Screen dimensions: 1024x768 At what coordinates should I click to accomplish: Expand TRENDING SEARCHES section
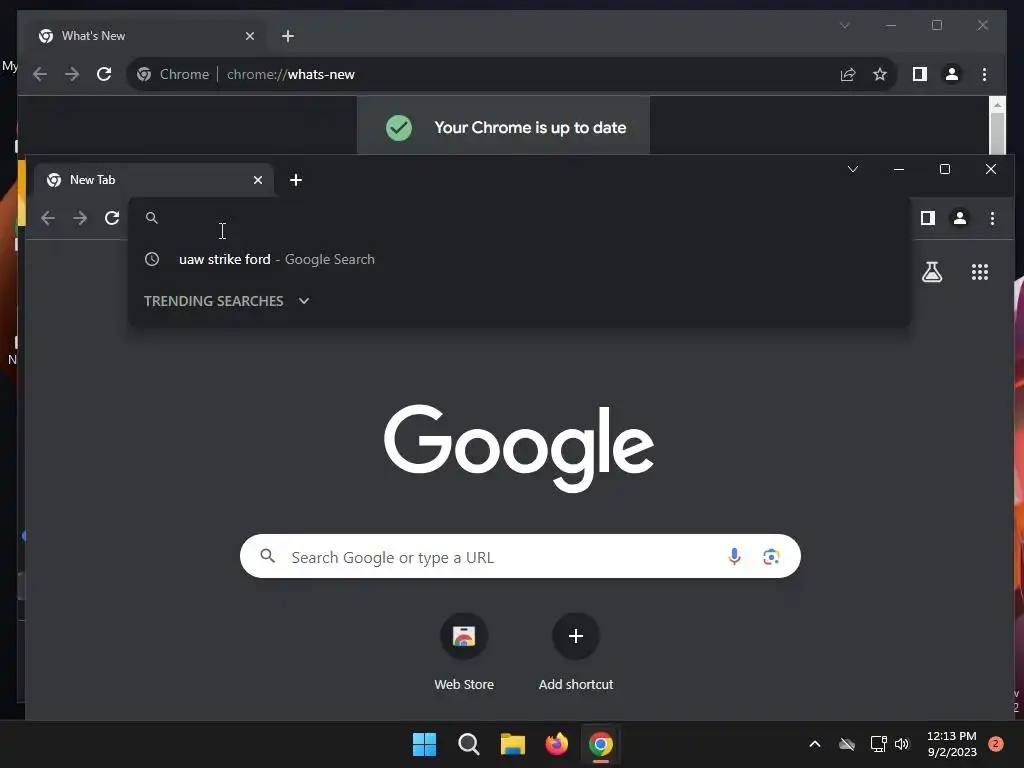pos(227,301)
